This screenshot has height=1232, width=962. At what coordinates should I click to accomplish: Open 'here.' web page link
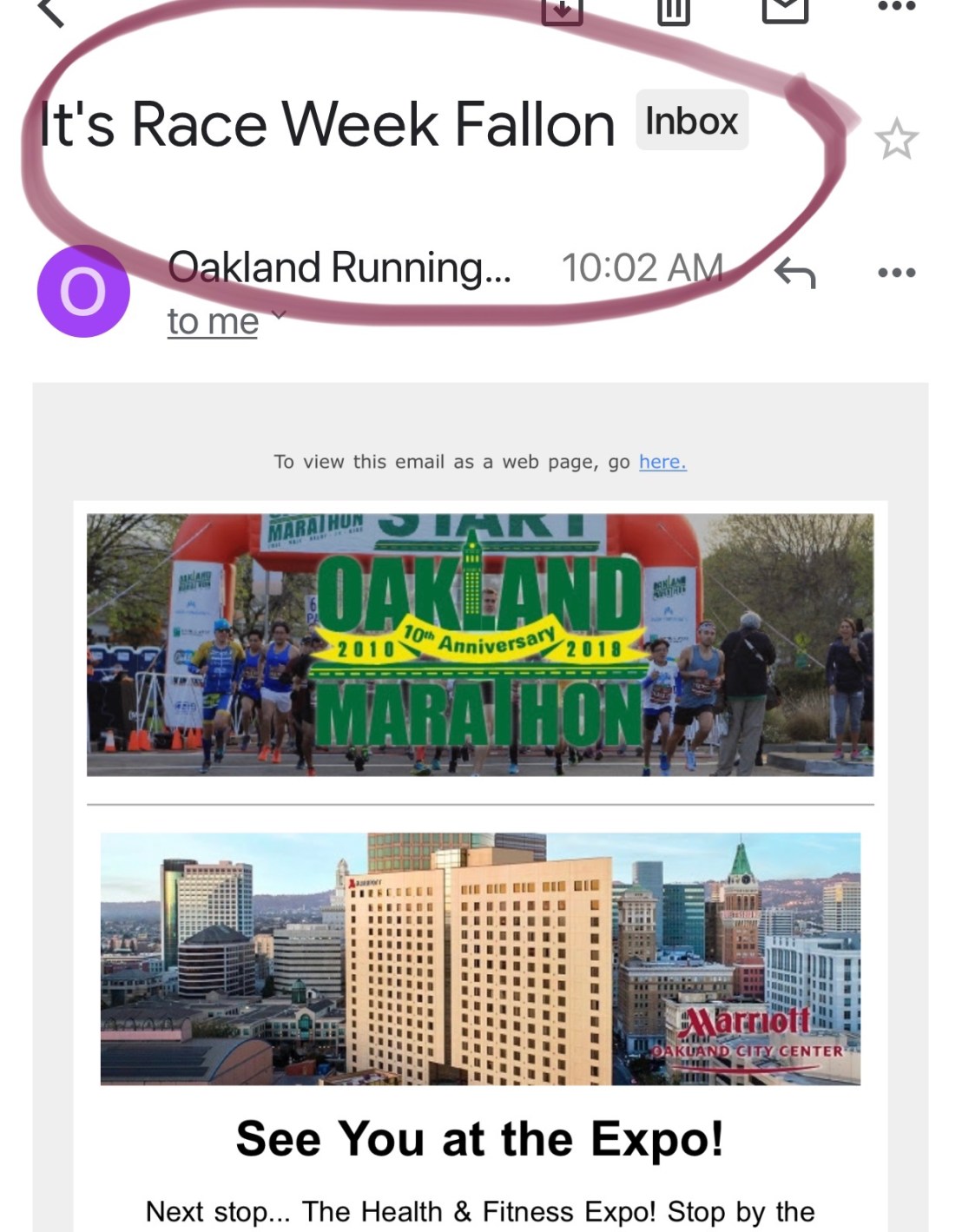[x=662, y=462]
